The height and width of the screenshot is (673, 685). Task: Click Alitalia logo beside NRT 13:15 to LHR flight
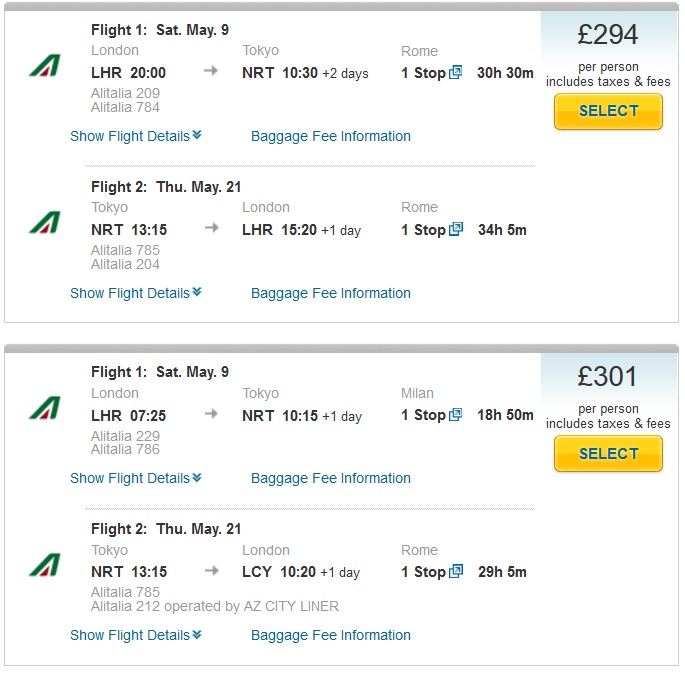point(45,223)
